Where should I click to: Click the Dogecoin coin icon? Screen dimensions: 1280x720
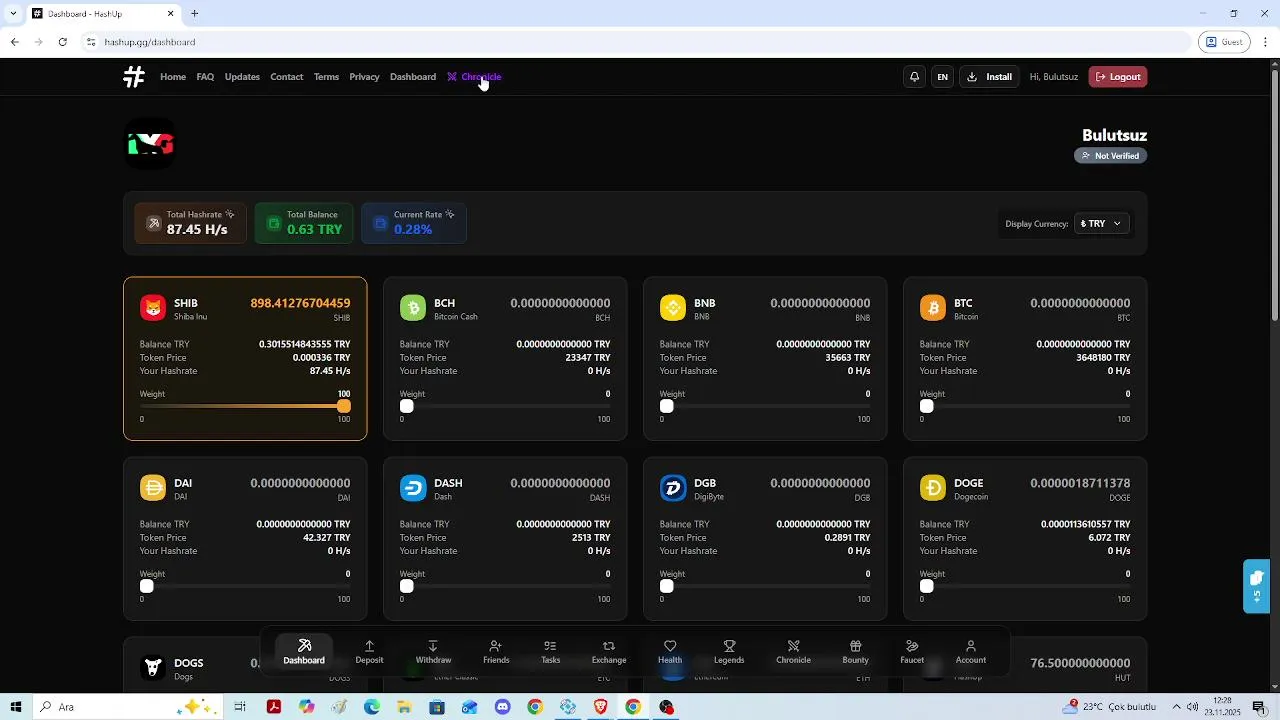pyautogui.click(x=933, y=488)
